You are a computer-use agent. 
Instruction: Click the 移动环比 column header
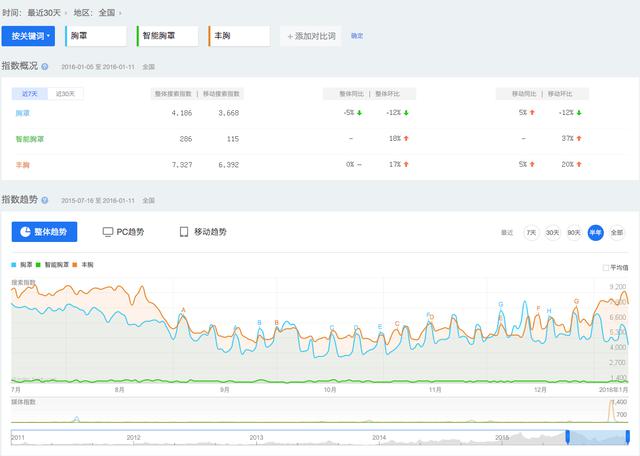[x=560, y=94]
